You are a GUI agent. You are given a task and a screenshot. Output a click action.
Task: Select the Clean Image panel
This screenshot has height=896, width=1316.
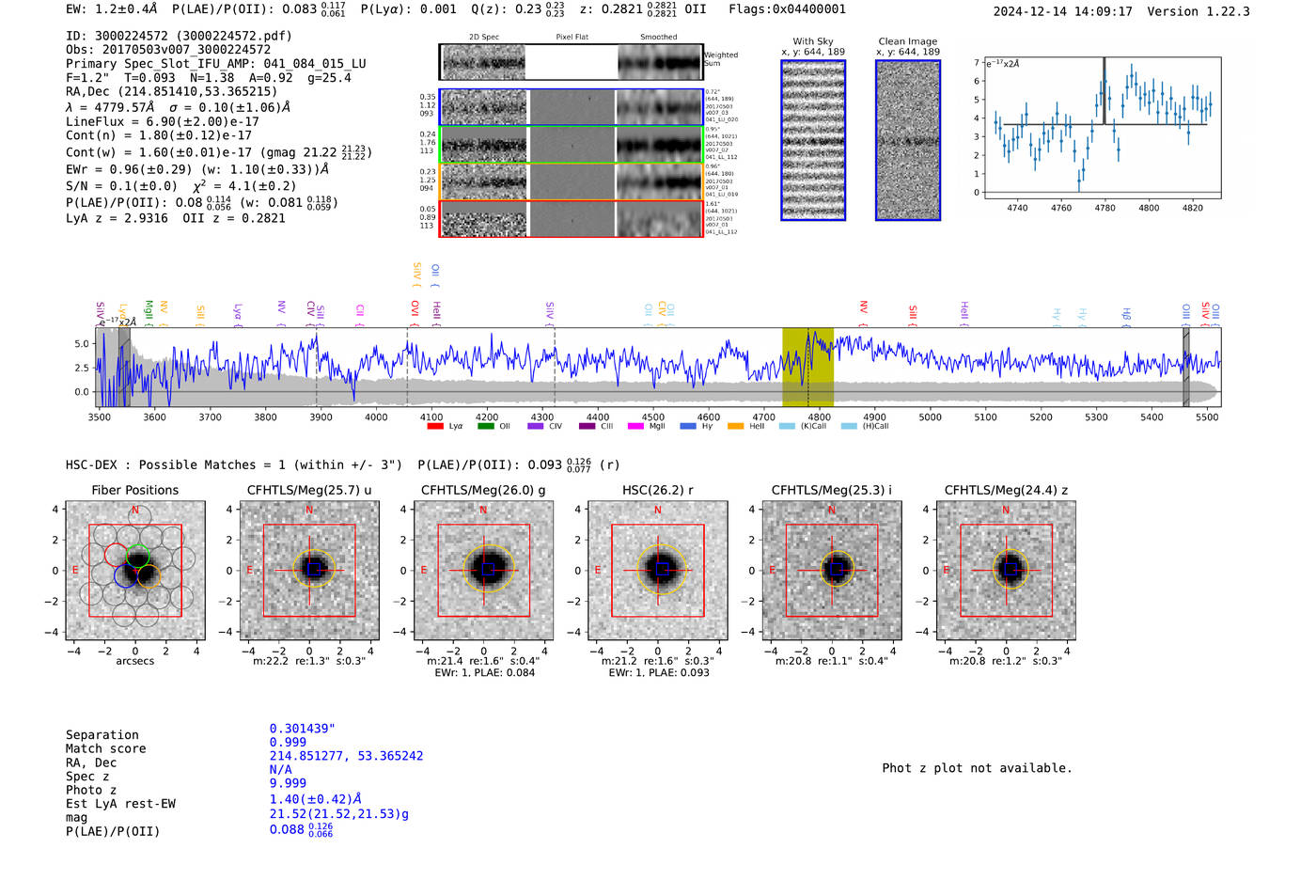pos(908,140)
